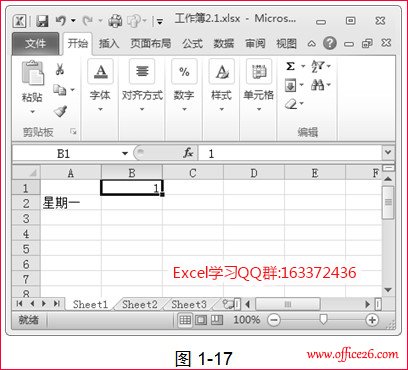
Task: Select column D header
Action: pyautogui.click(x=254, y=173)
